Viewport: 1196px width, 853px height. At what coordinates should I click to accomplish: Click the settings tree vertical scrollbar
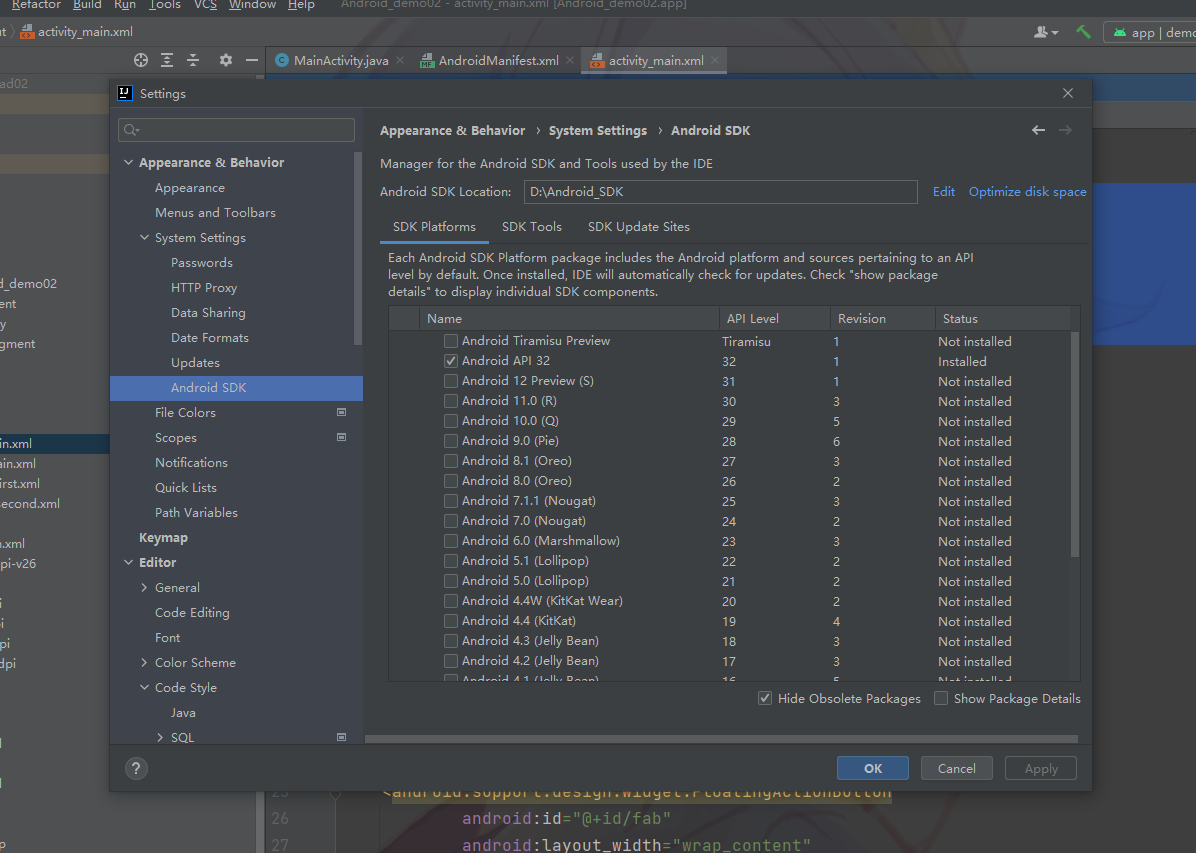(358, 248)
